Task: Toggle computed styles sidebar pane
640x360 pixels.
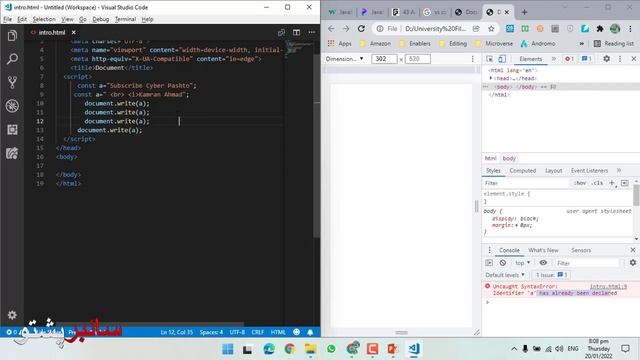Action: 624,183
